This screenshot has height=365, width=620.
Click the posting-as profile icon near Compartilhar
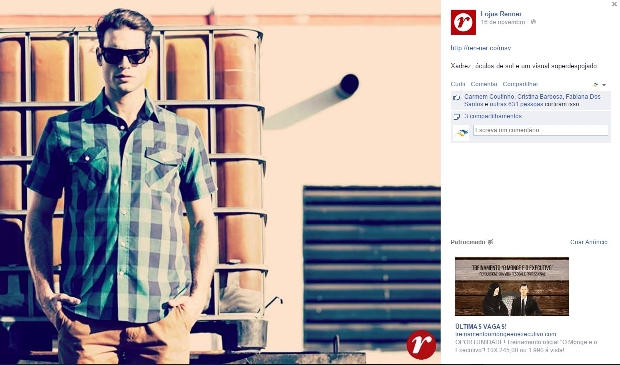pyautogui.click(x=595, y=85)
